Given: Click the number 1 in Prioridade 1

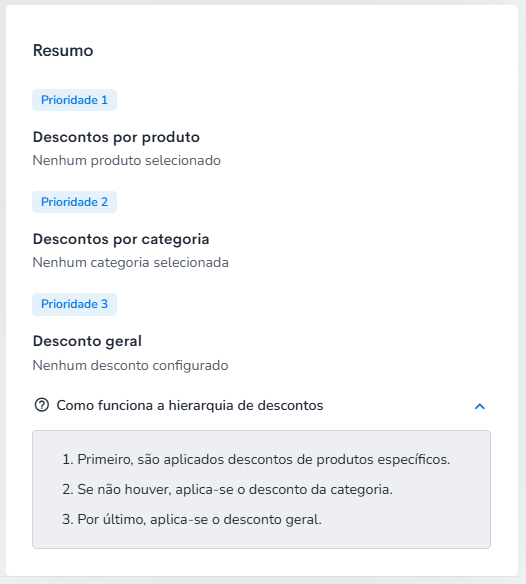Looking at the screenshot, I should (x=104, y=100).
